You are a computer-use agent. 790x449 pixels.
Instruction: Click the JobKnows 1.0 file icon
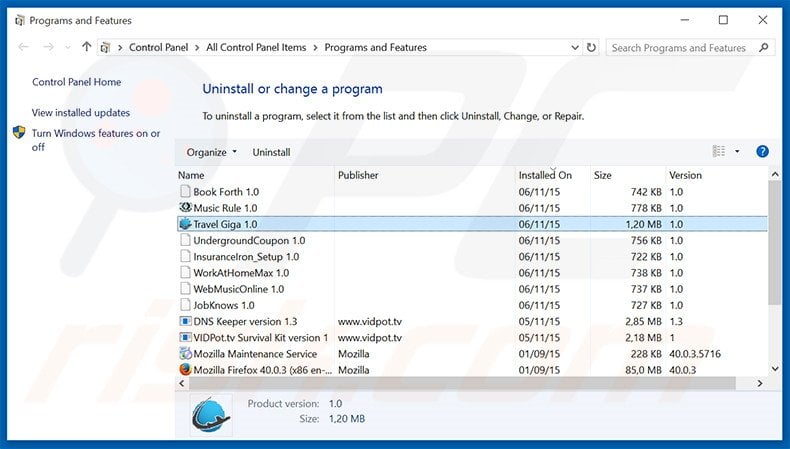point(185,305)
